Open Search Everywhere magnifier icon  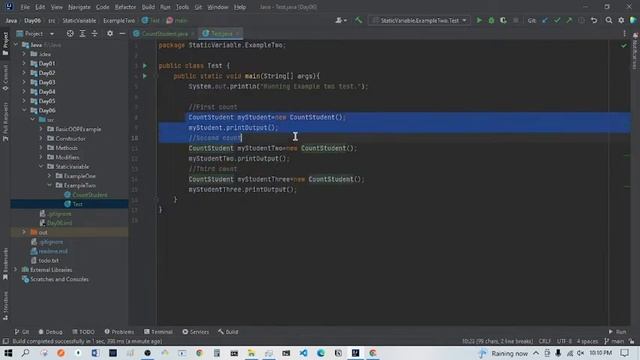click(x=609, y=20)
